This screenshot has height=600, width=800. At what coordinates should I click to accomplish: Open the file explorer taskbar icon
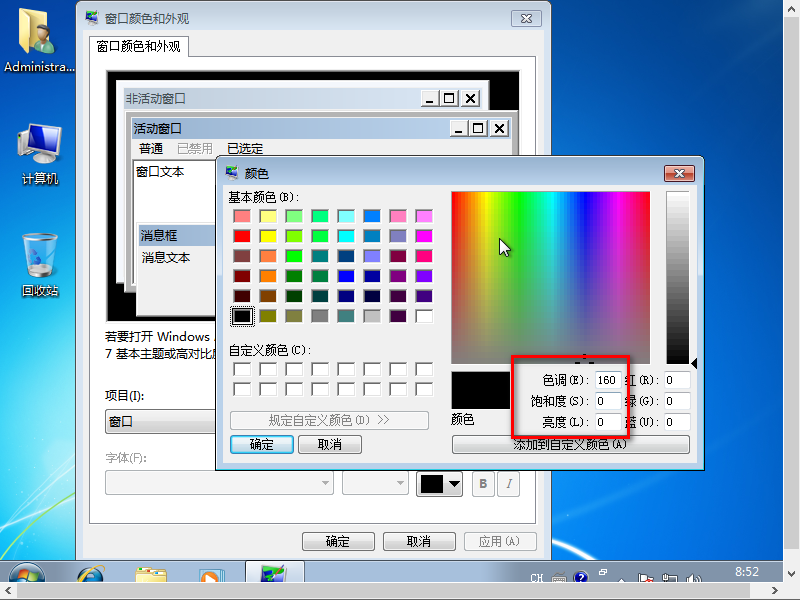151,574
